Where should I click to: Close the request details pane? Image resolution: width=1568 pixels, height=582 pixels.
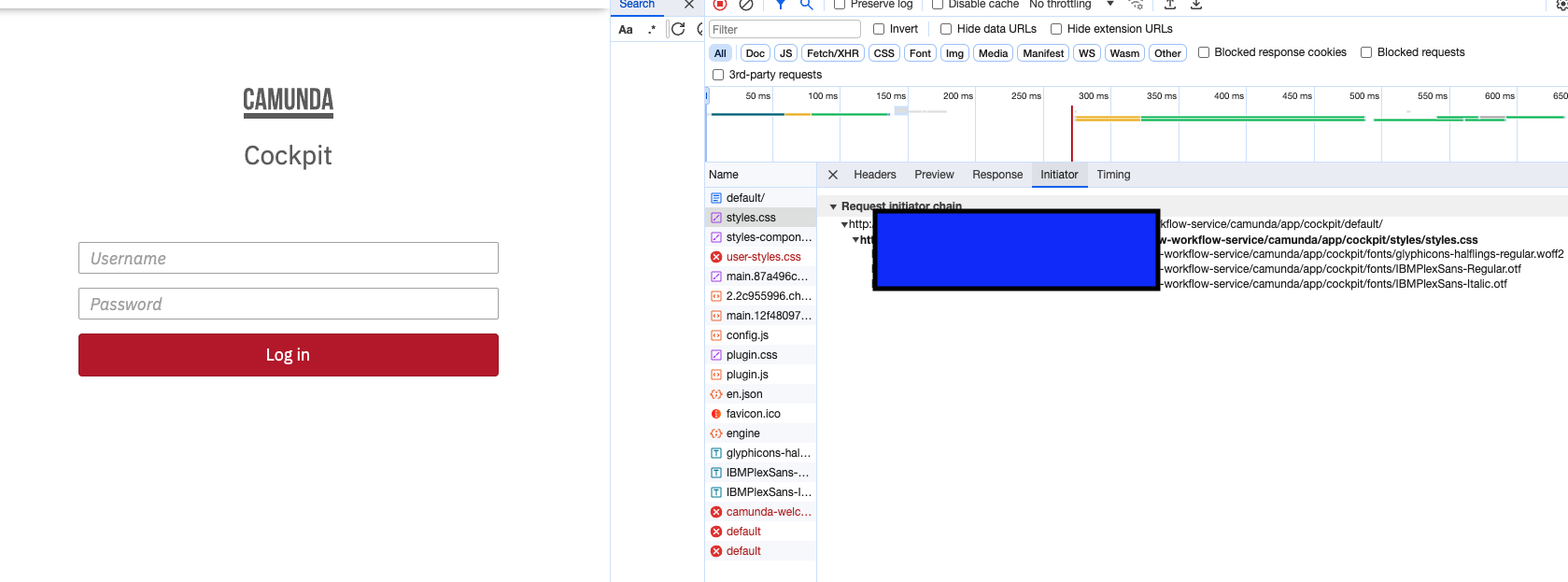pyautogui.click(x=833, y=175)
